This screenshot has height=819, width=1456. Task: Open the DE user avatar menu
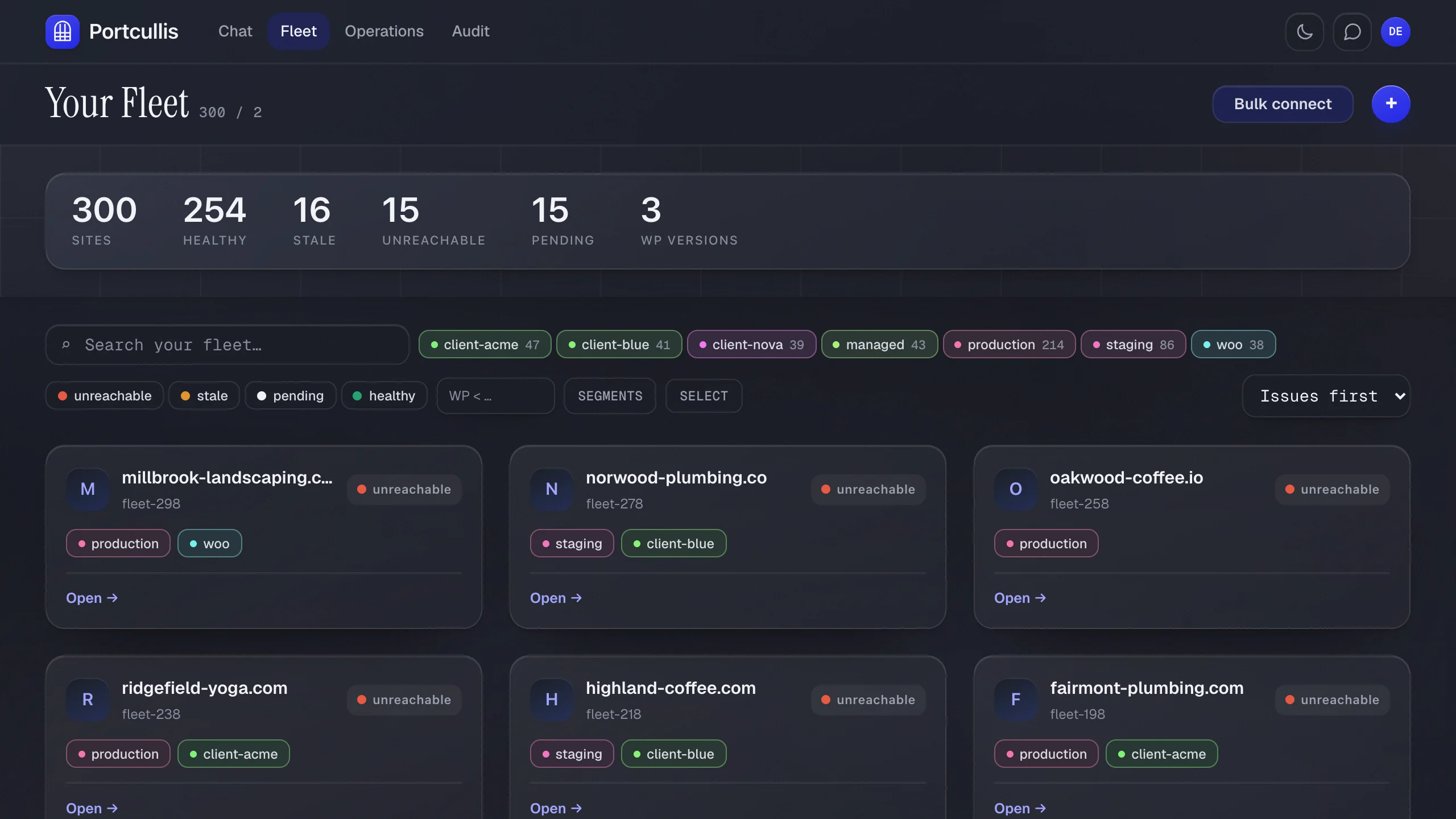click(1396, 31)
